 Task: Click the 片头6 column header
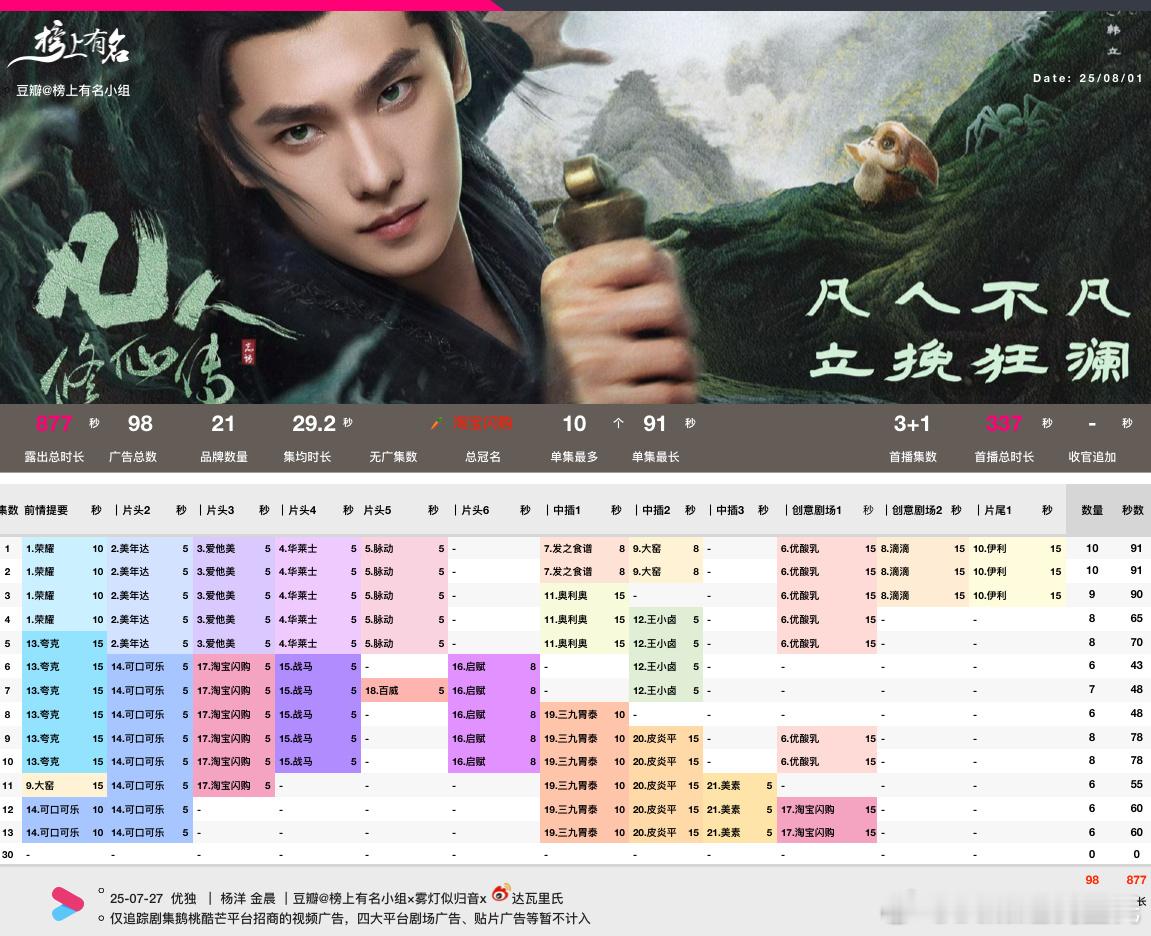[x=475, y=509]
